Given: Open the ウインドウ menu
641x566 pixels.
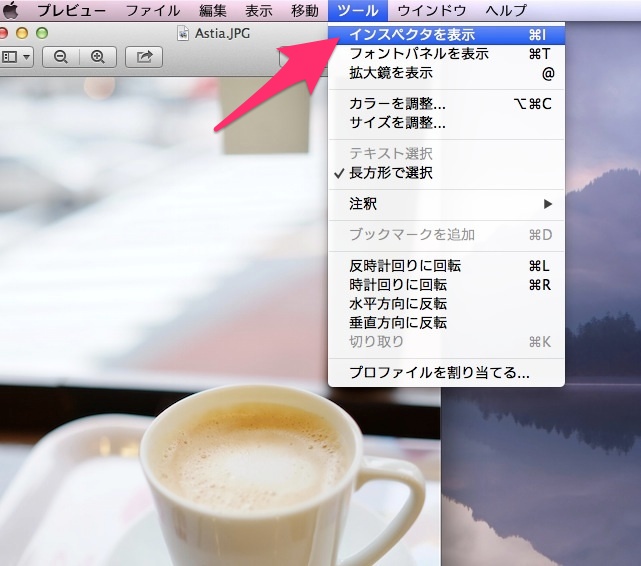Looking at the screenshot, I should coord(432,10).
